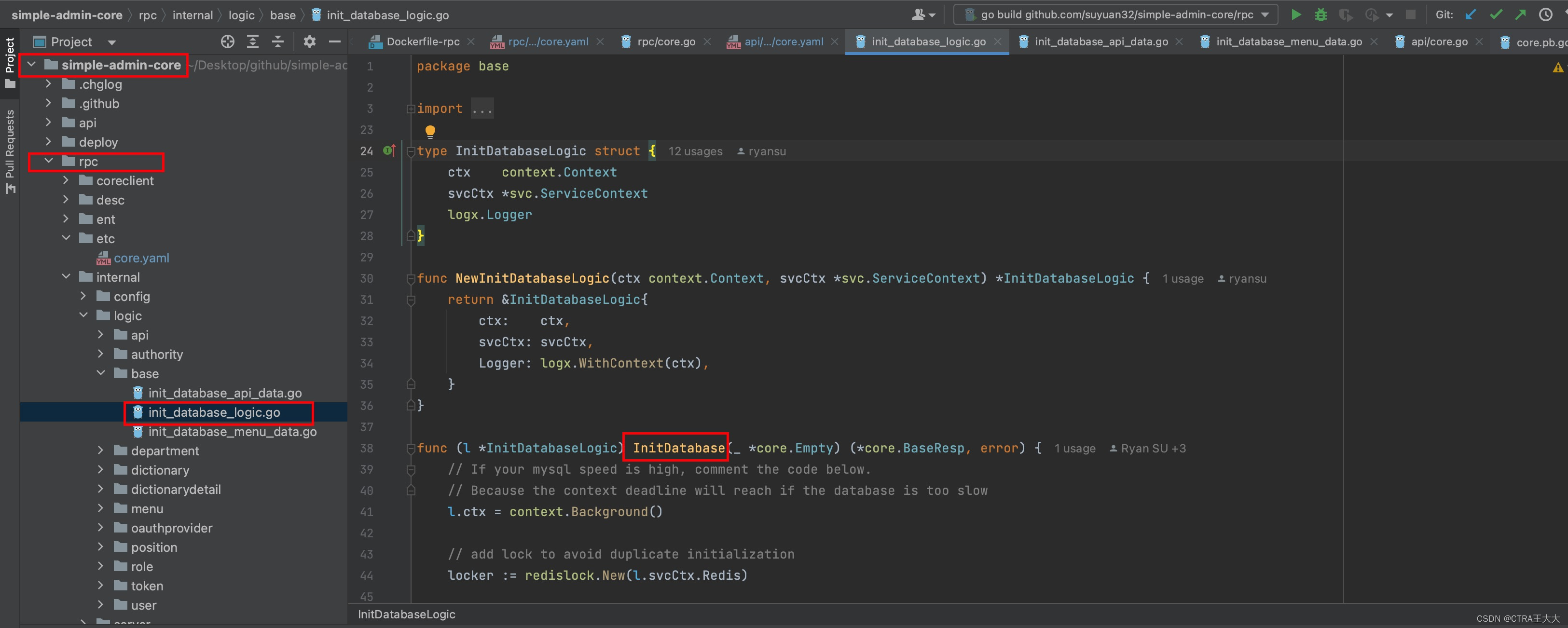Select init_database_api_data.go in the tree
Image resolution: width=1568 pixels, height=628 pixels.
click(225, 393)
